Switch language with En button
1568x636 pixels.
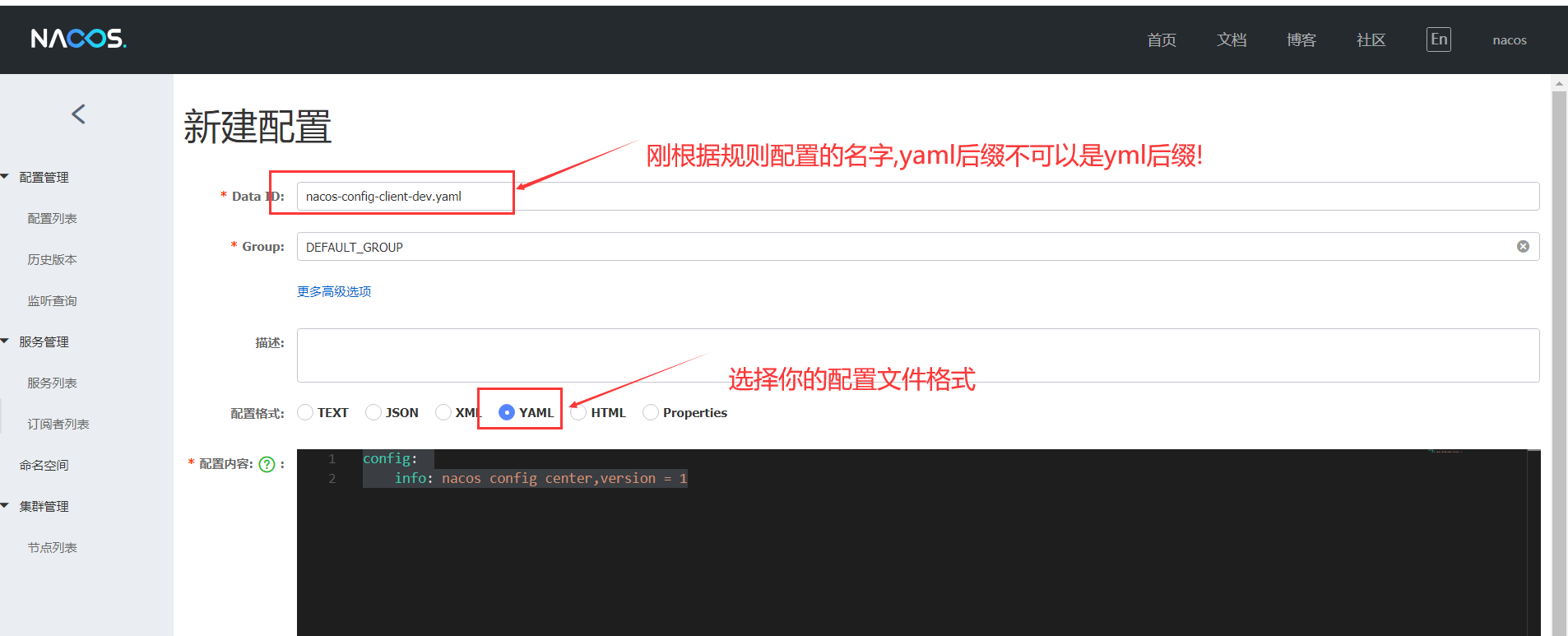[x=1438, y=39]
